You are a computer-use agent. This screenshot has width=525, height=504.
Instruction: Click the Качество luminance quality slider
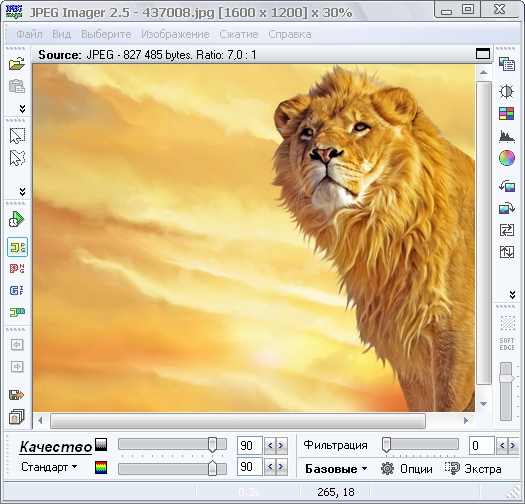[x=172, y=445]
